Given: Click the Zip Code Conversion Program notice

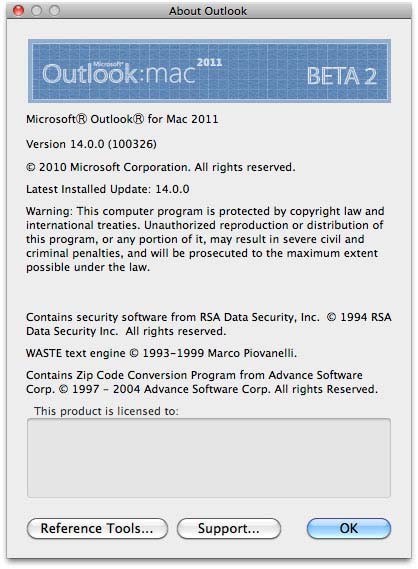Looking at the screenshot, I should coord(202,382).
